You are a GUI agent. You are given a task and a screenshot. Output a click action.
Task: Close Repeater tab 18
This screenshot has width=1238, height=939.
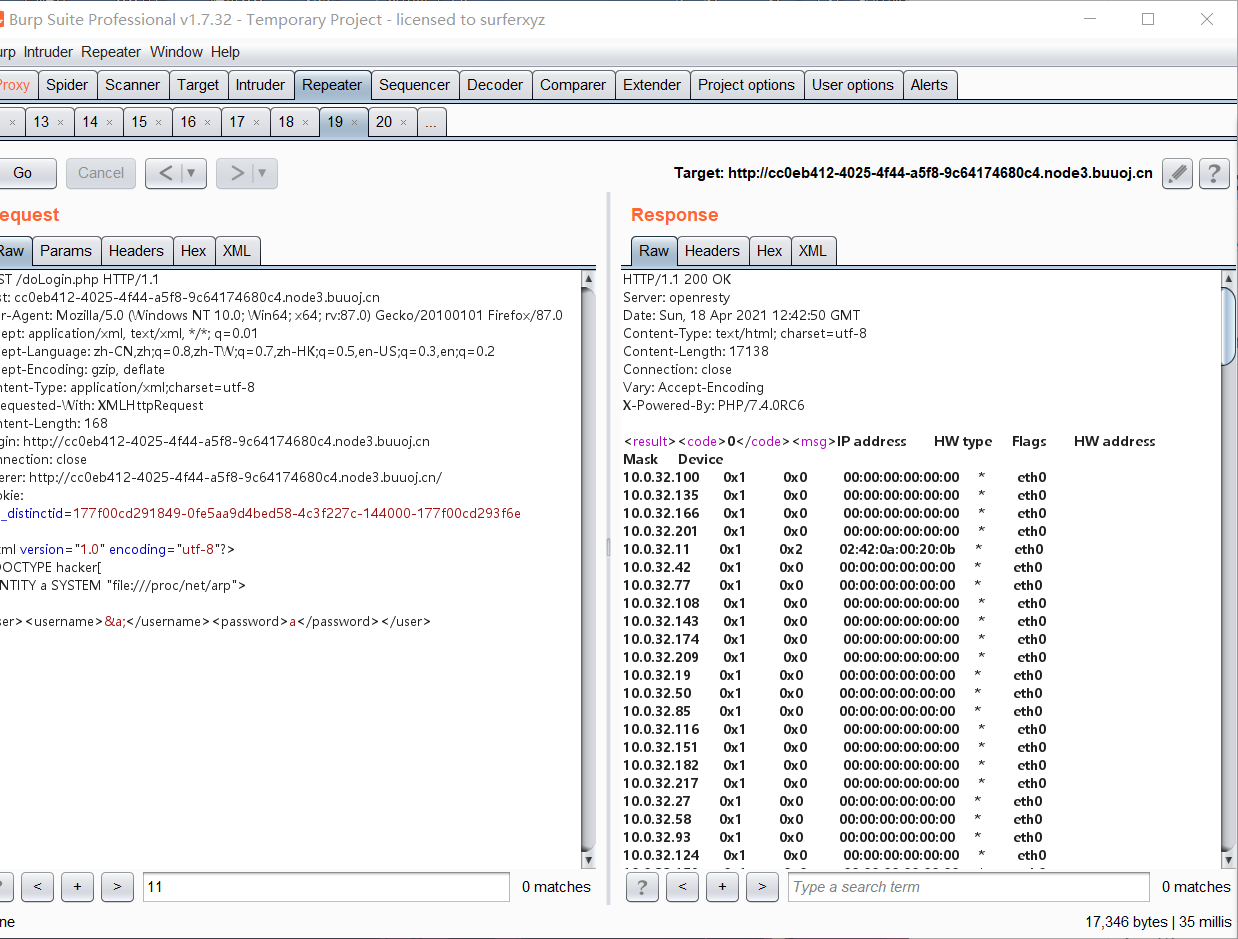305,122
